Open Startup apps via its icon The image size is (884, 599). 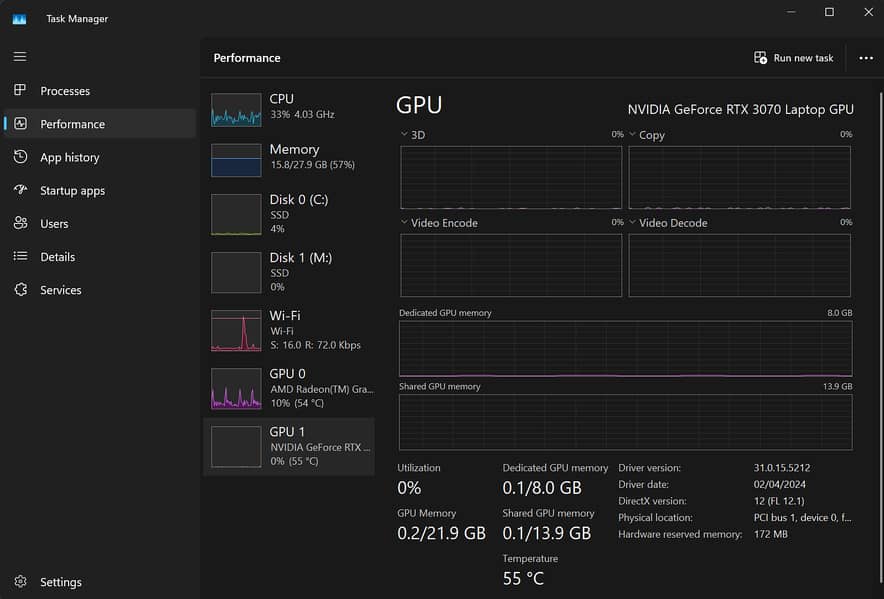pyautogui.click(x=20, y=190)
